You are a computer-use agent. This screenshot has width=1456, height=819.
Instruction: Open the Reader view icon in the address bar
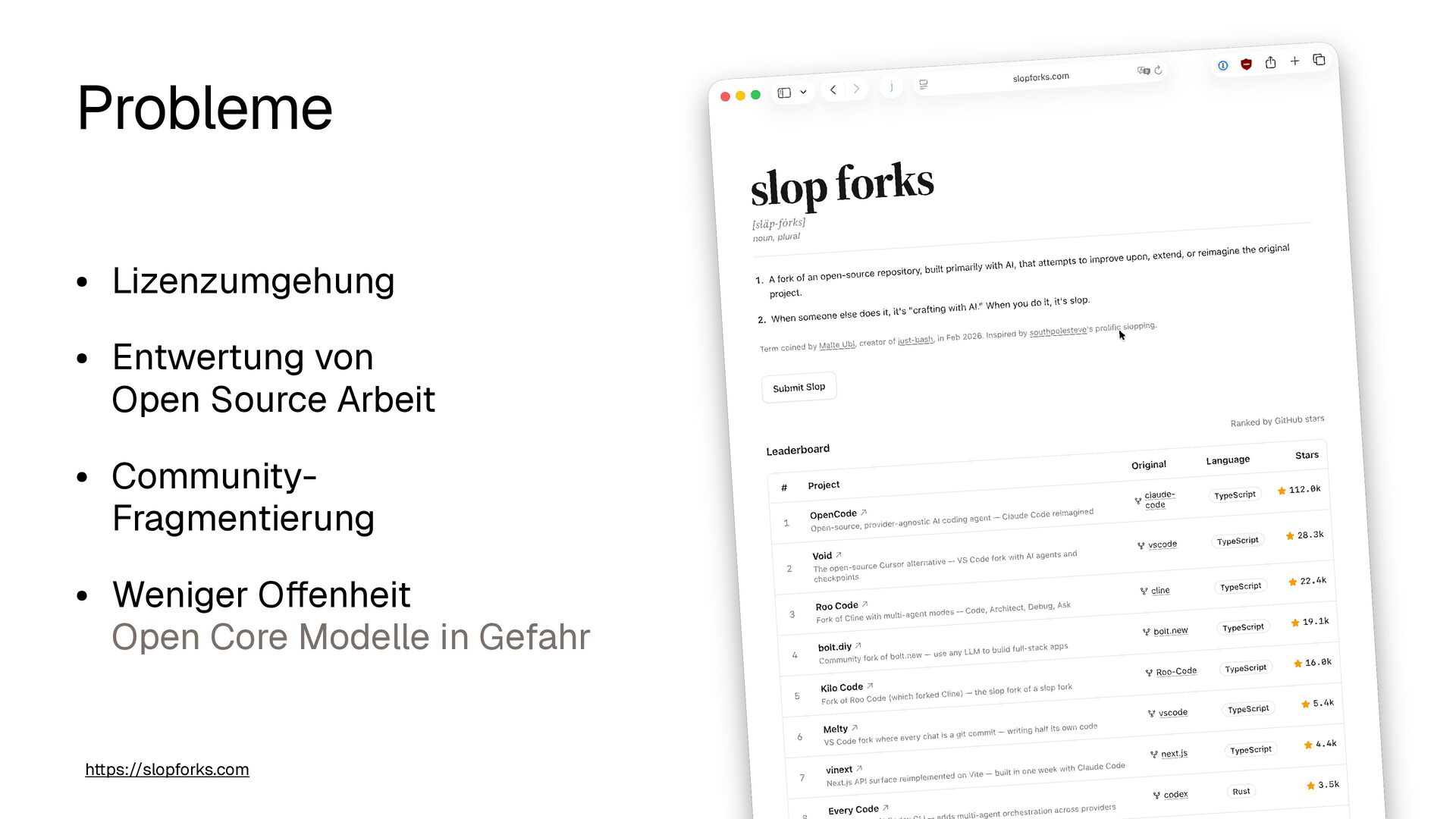923,84
